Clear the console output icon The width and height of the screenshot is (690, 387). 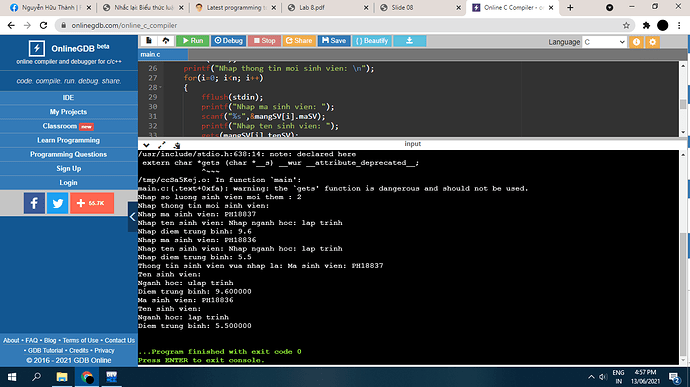[176, 145]
